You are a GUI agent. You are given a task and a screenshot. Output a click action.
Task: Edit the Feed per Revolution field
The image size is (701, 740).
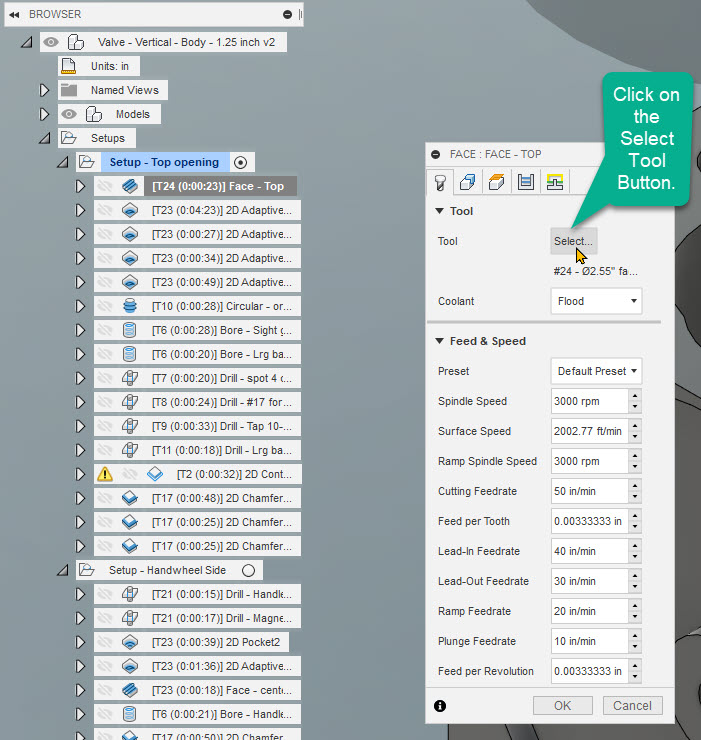point(590,671)
